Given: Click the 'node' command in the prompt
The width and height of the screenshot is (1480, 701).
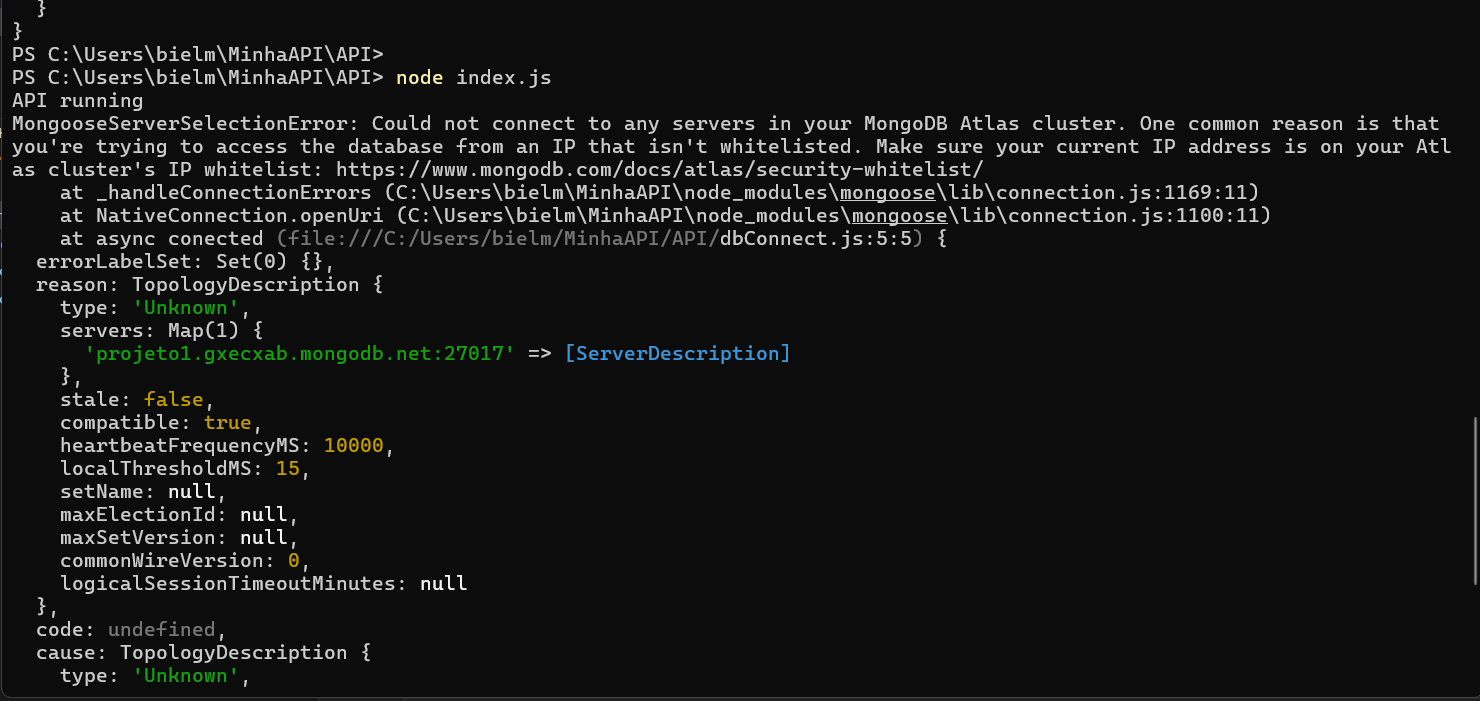Looking at the screenshot, I should point(420,78).
